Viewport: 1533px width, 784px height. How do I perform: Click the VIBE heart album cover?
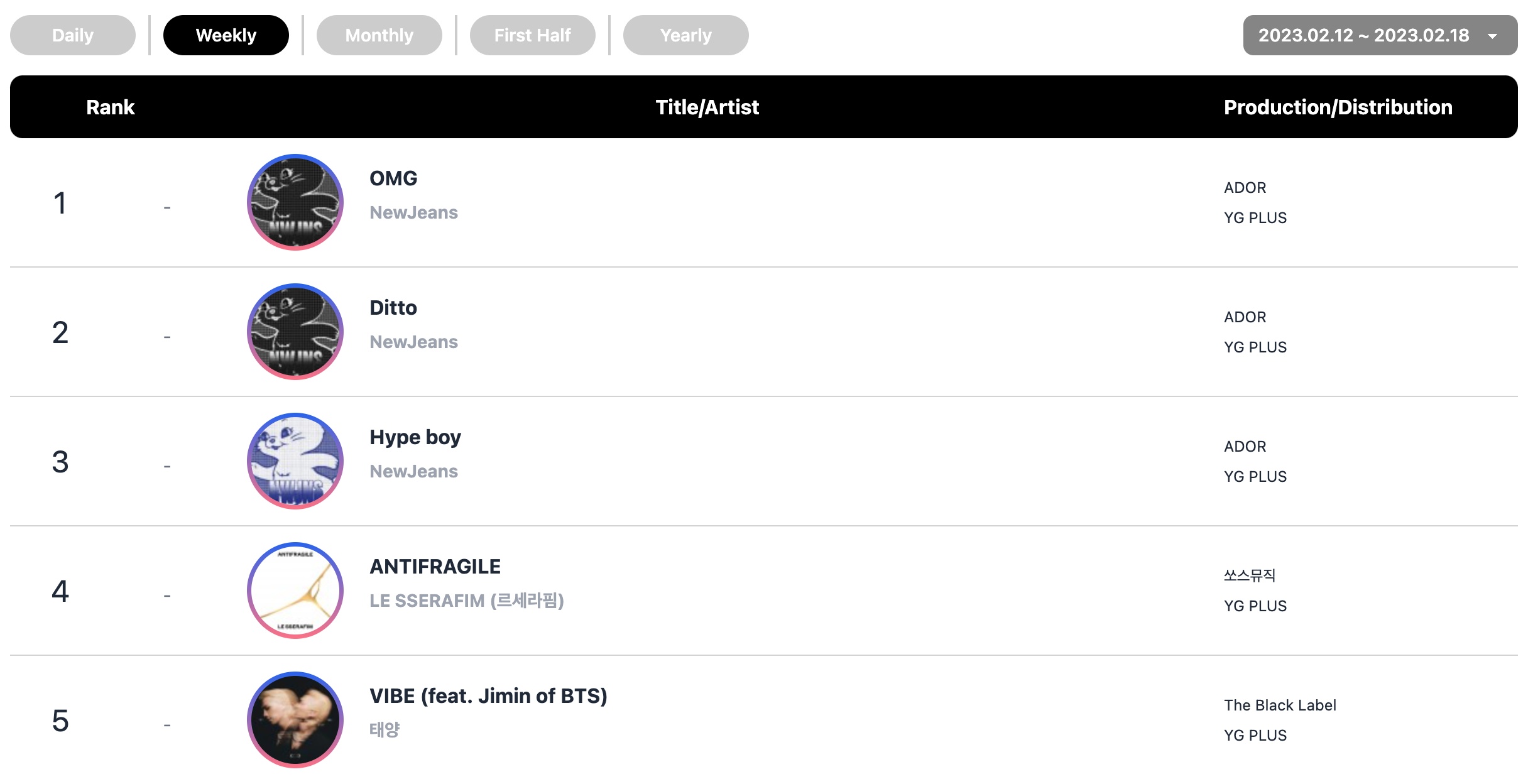[295, 720]
